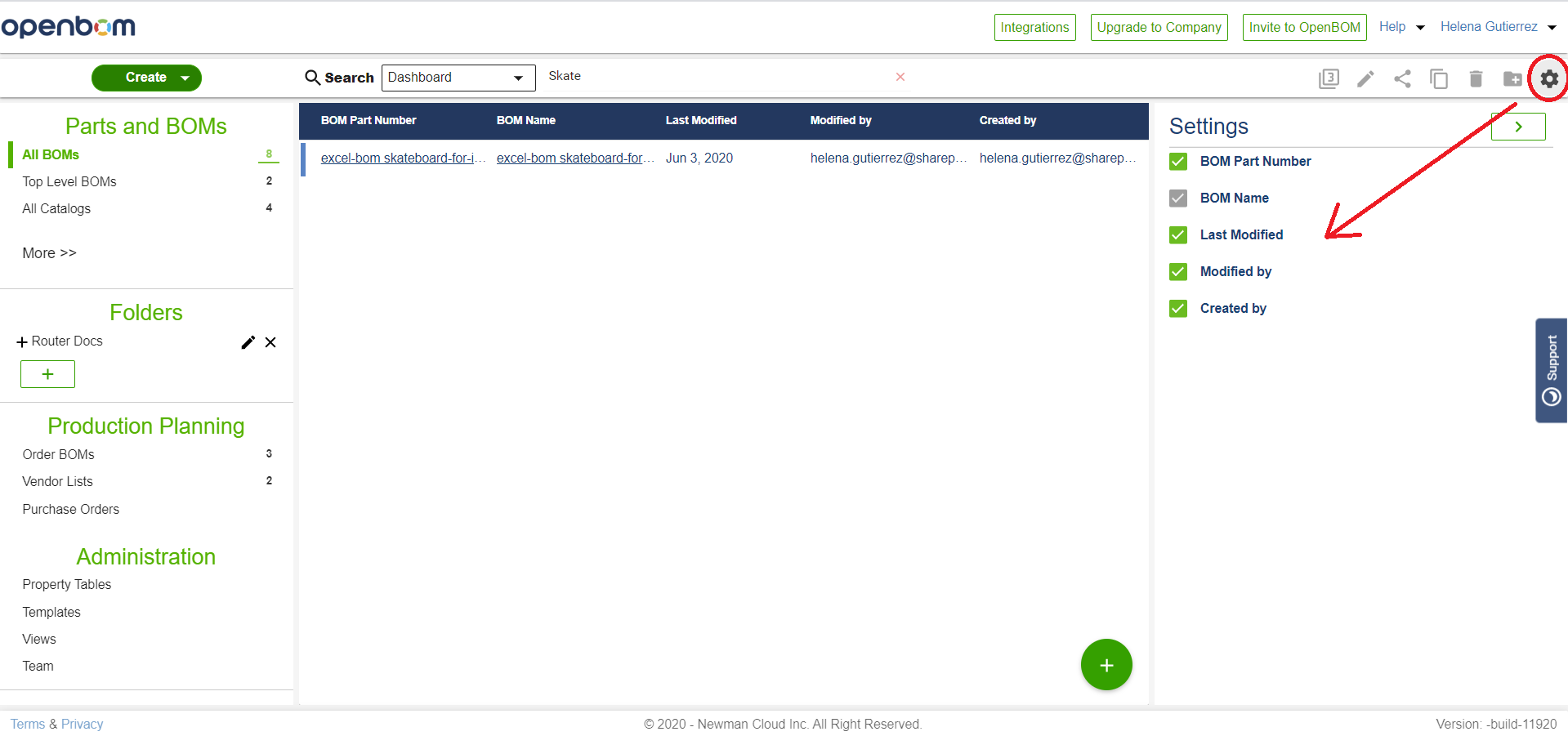This screenshot has width=1568, height=736.
Task: Open dashboard settings via the gear icon
Action: click(1548, 78)
